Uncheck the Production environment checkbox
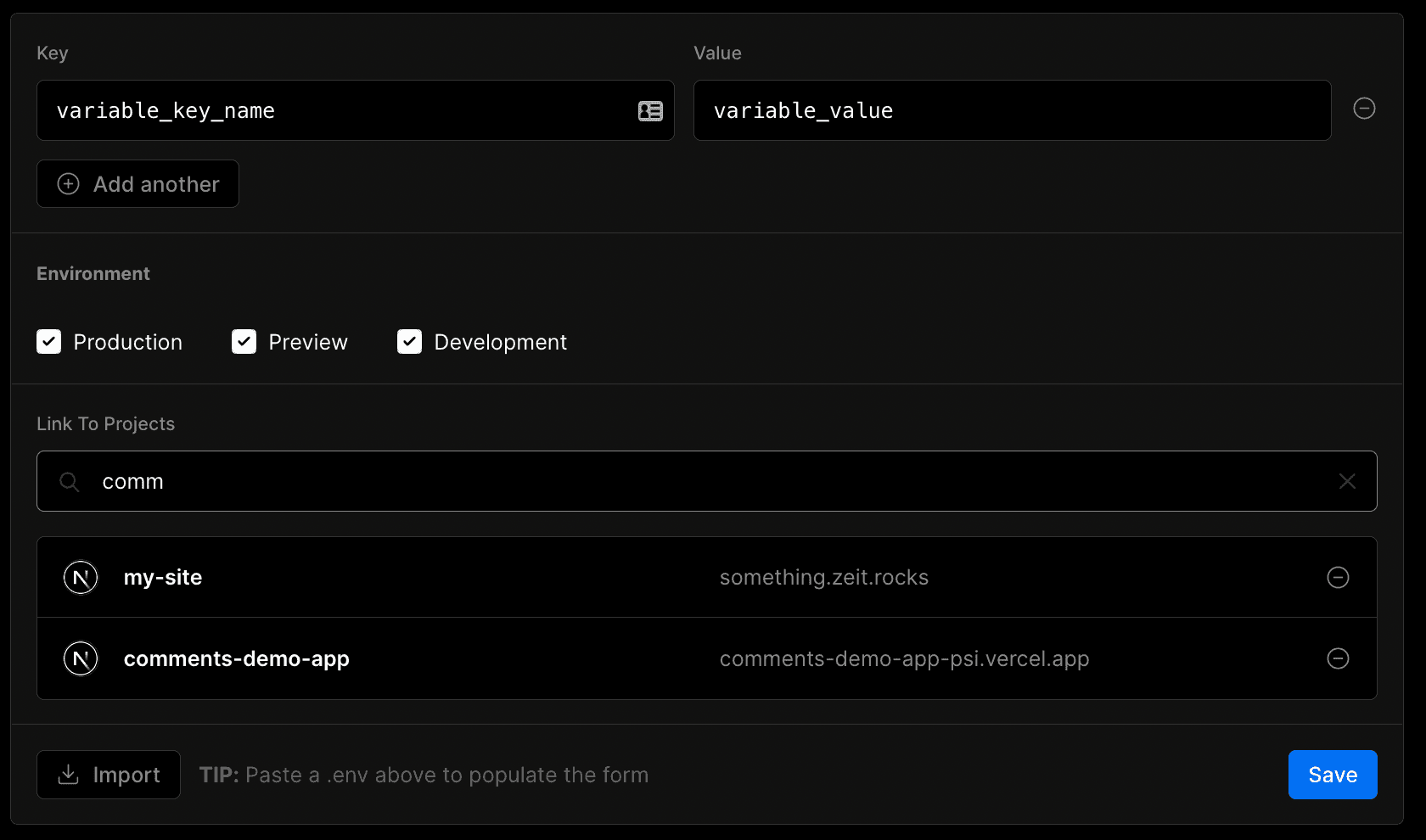This screenshot has height=840, width=1426. (x=49, y=342)
